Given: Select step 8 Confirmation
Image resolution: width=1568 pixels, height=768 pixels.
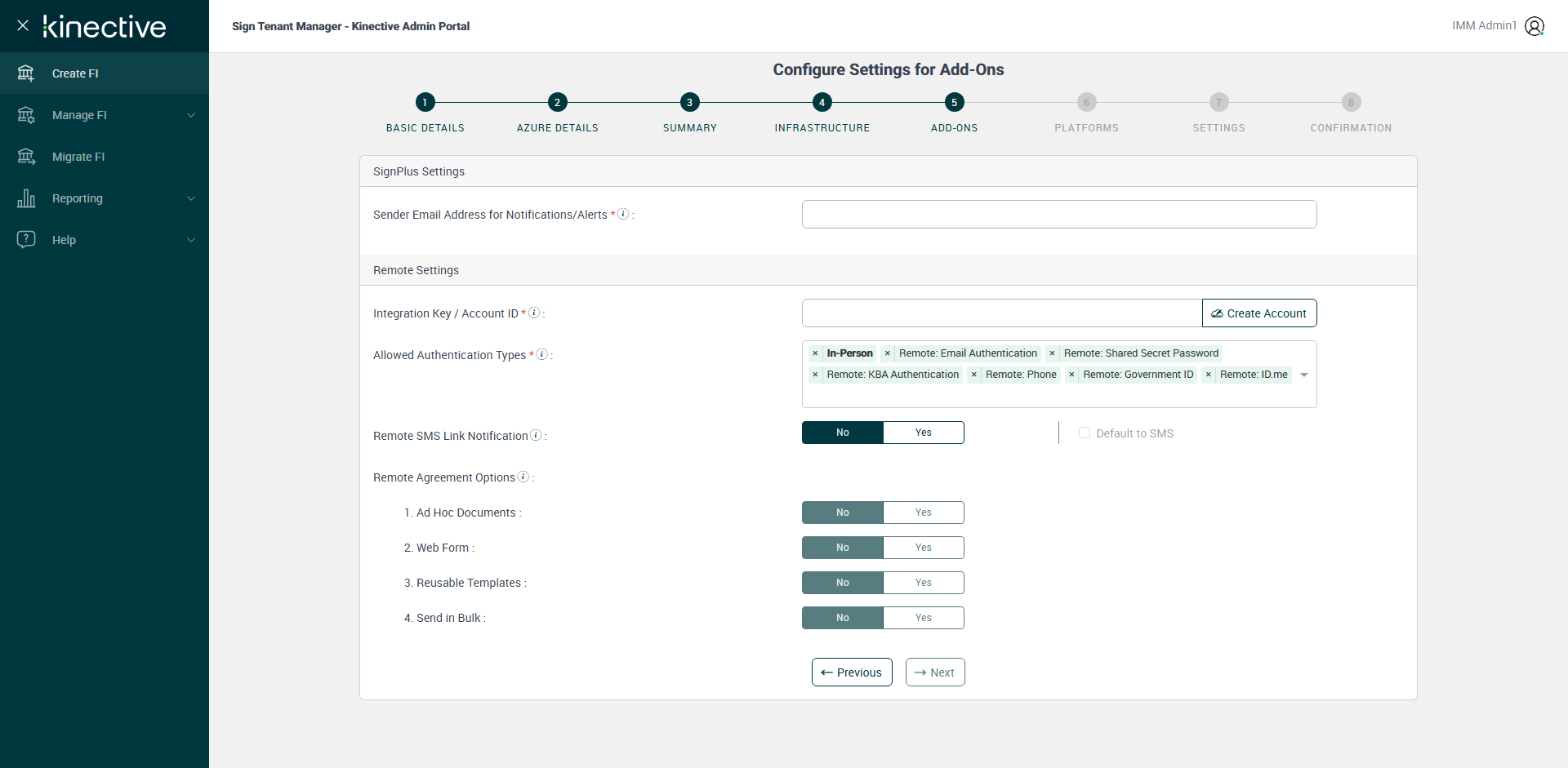Looking at the screenshot, I should pyautogui.click(x=1351, y=102).
